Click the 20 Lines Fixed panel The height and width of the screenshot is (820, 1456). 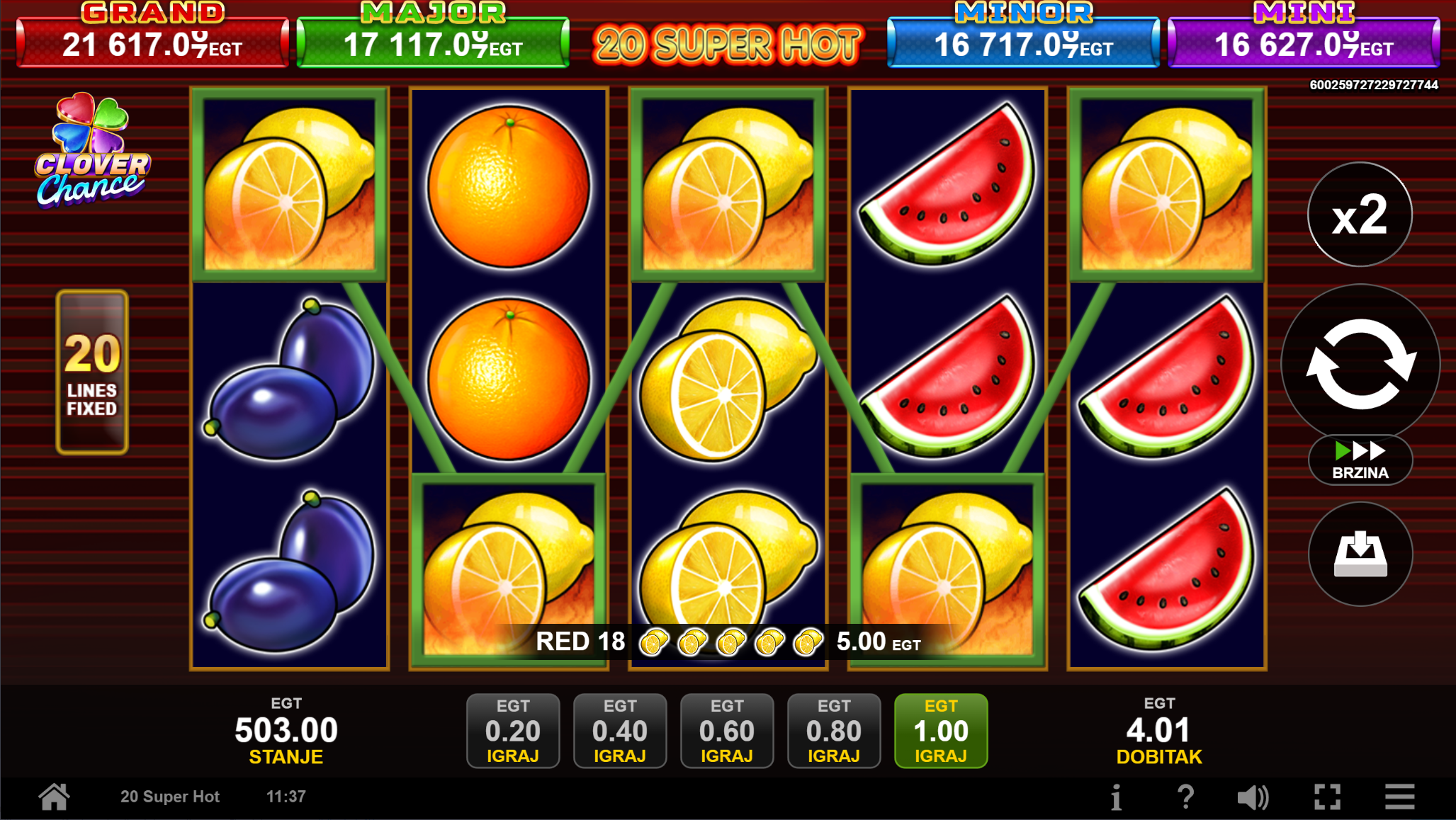click(92, 372)
